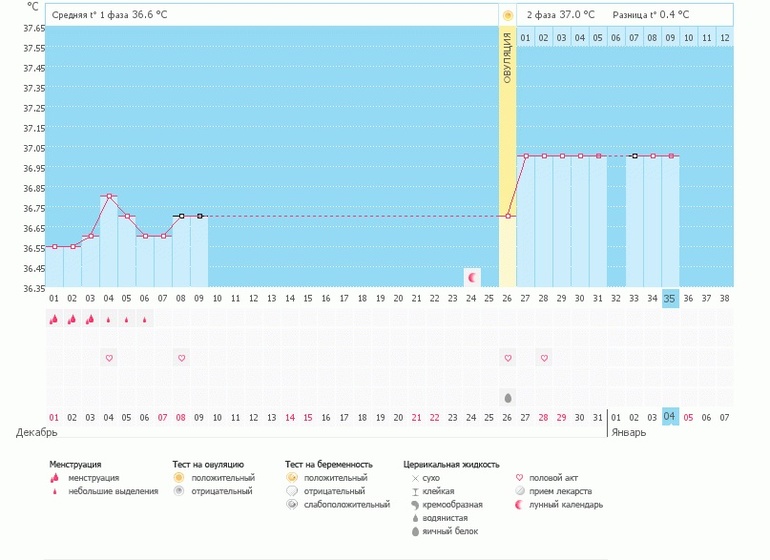
Task: Click the legend icon next to 'менструация'
Action: (x=55, y=477)
